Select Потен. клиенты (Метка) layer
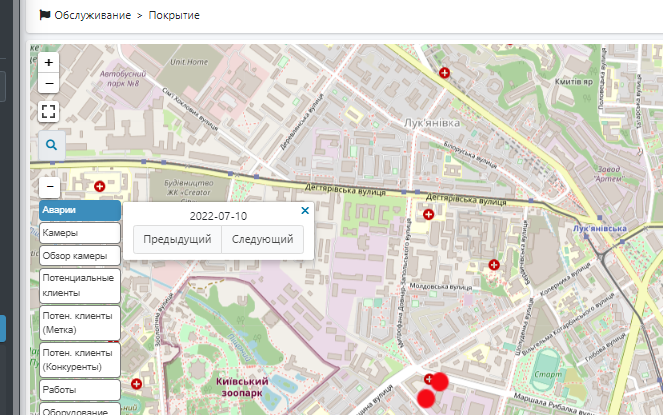663x415 pixels. (x=80, y=323)
